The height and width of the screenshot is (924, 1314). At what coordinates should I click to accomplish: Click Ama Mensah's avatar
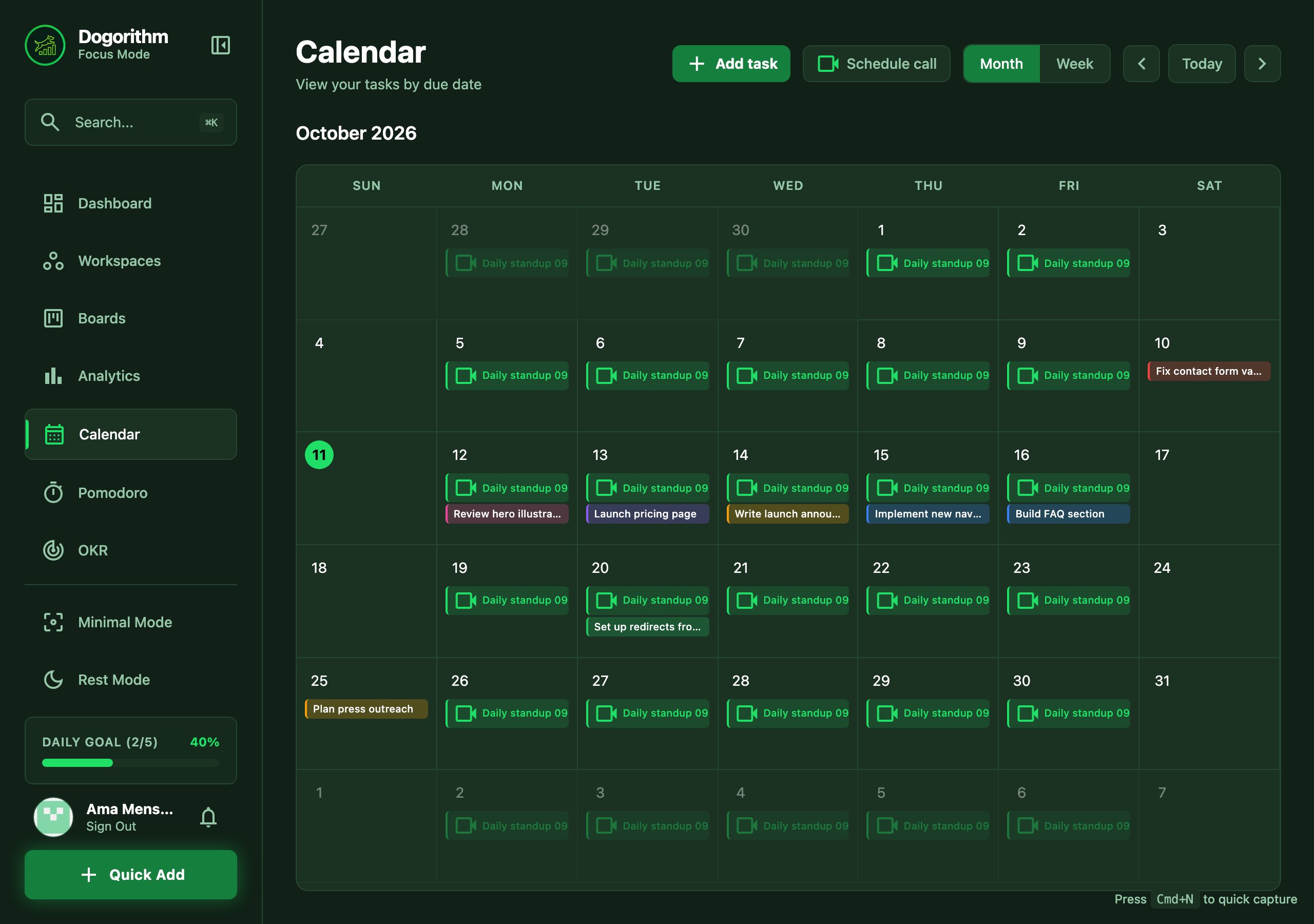coord(53,817)
